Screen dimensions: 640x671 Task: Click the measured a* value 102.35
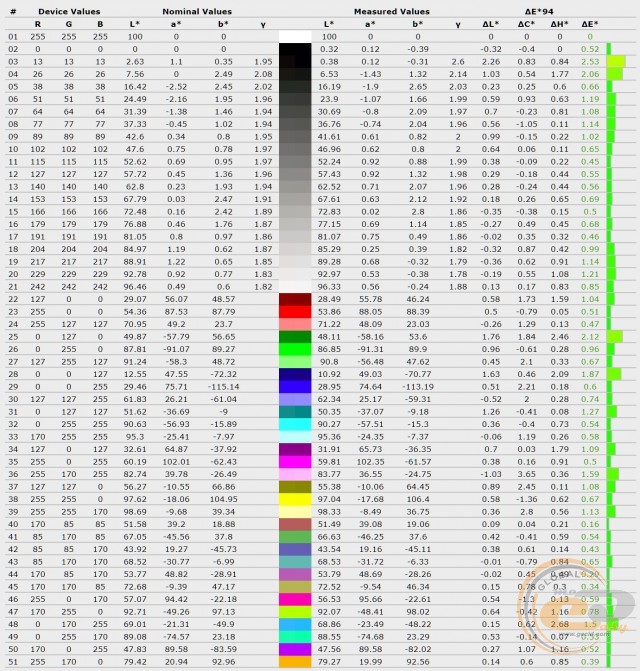coord(370,462)
